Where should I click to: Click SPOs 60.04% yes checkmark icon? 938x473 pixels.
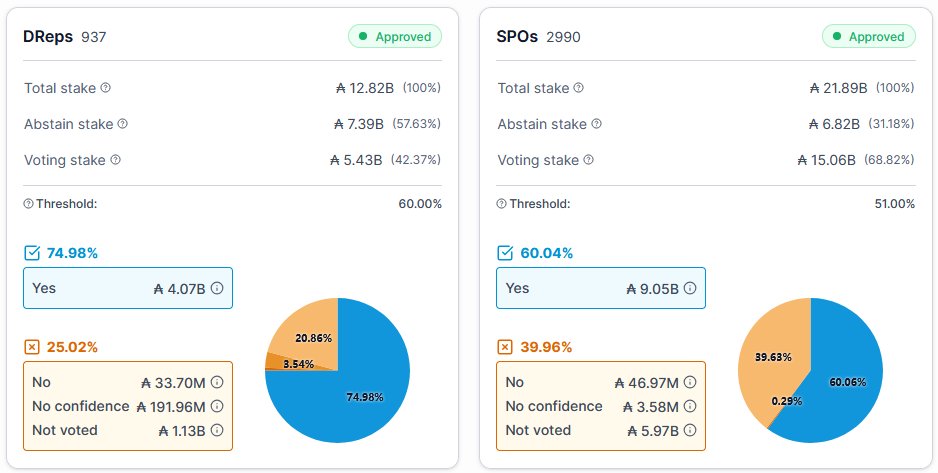(x=505, y=253)
